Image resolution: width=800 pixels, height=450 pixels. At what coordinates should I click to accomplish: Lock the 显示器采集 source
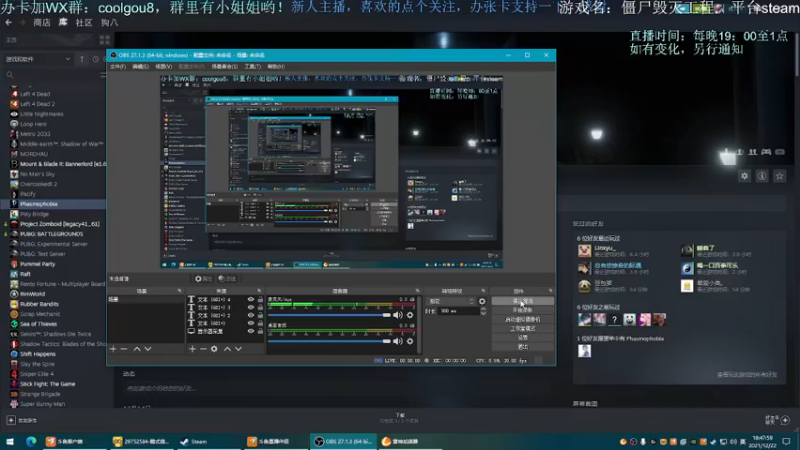coord(260,331)
